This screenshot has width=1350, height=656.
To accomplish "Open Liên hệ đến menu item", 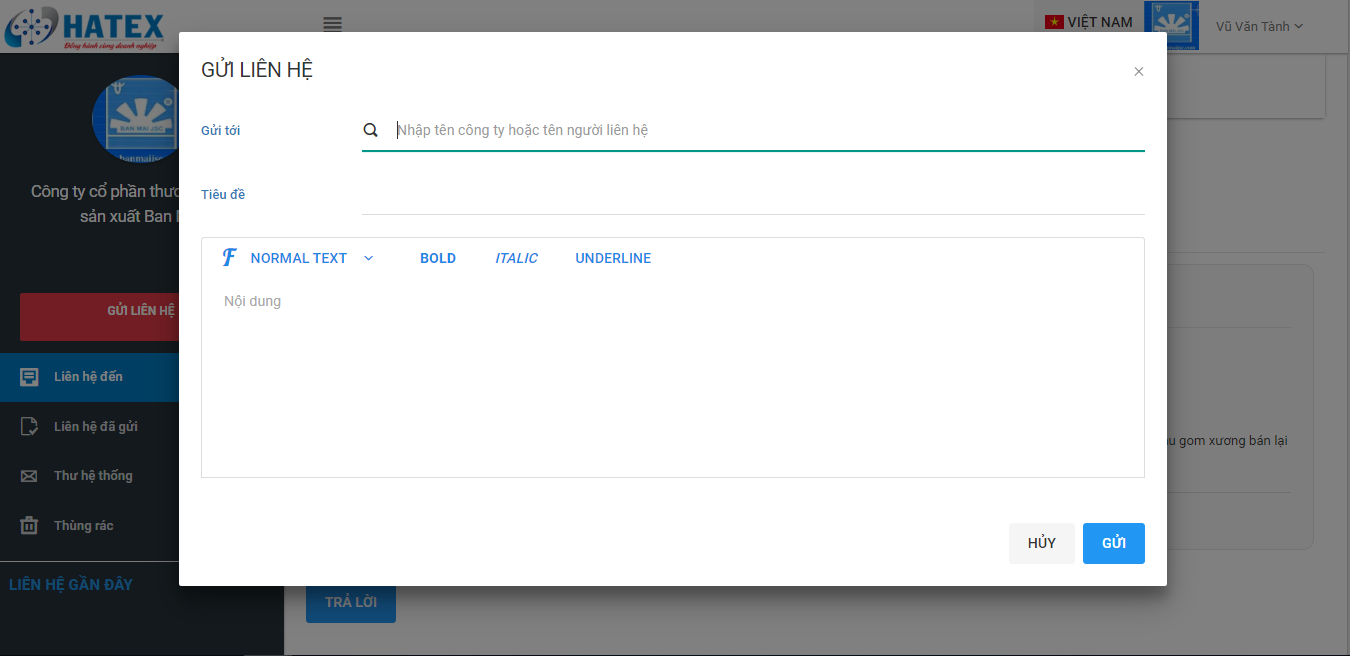I will pos(90,377).
